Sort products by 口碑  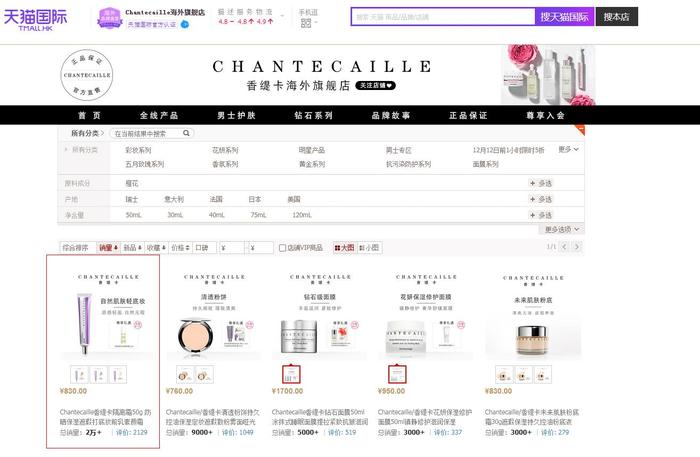(x=204, y=248)
